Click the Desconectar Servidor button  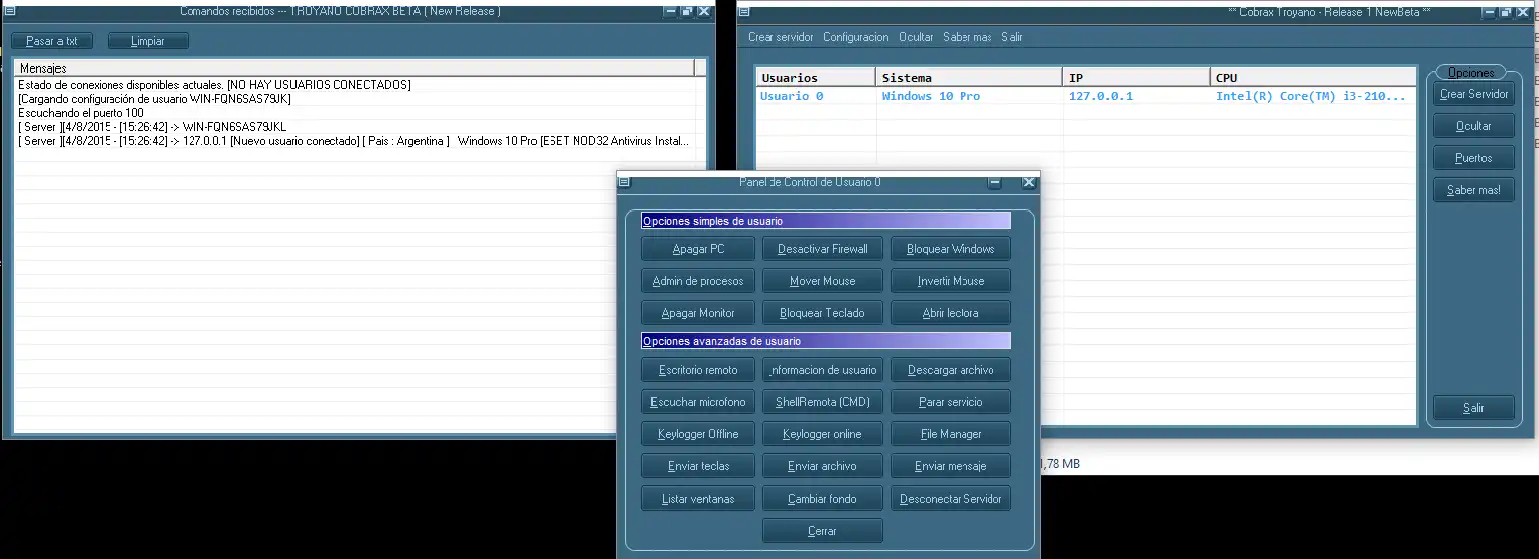click(950, 498)
